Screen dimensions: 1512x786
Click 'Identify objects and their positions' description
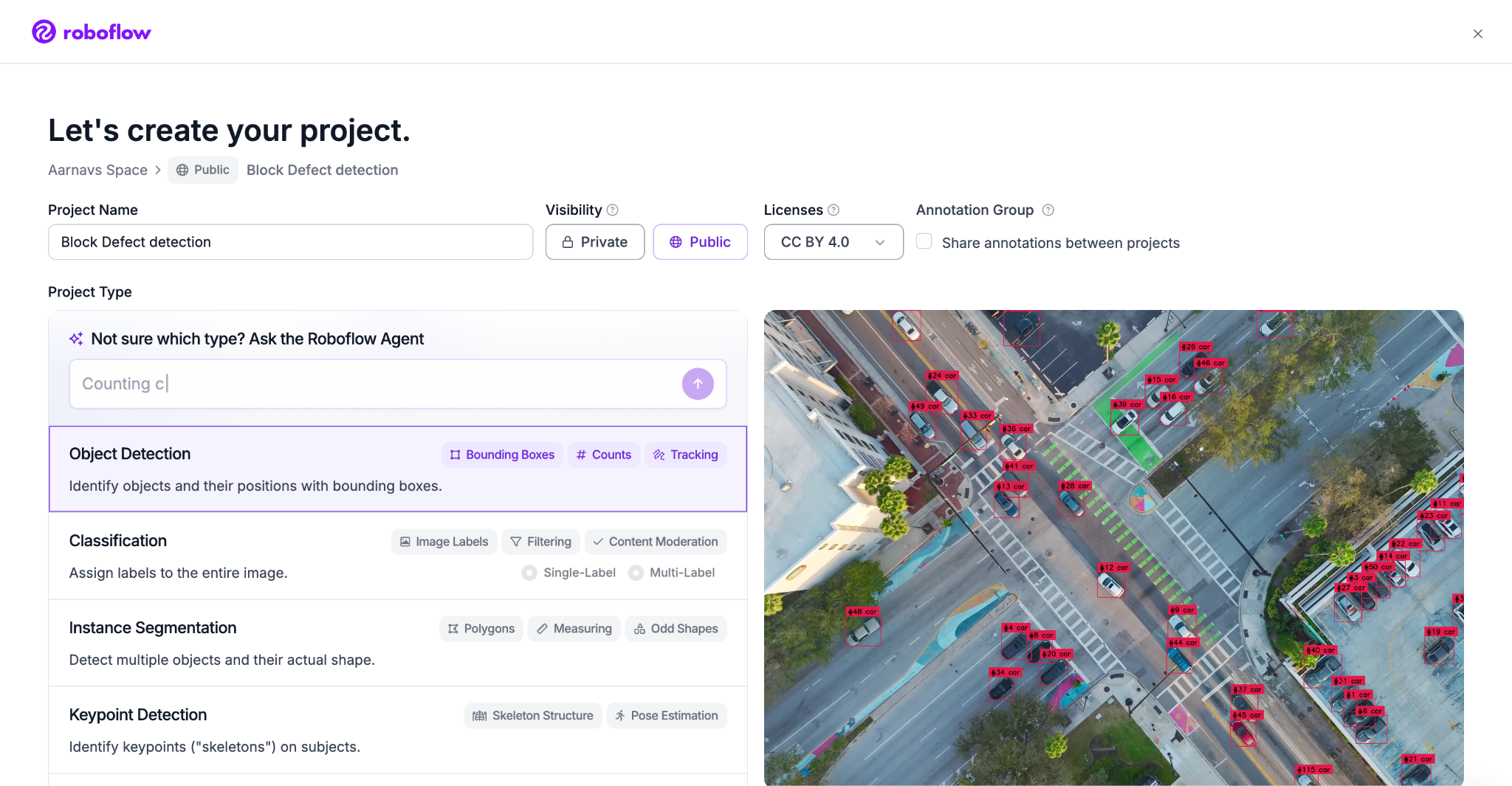tap(255, 486)
